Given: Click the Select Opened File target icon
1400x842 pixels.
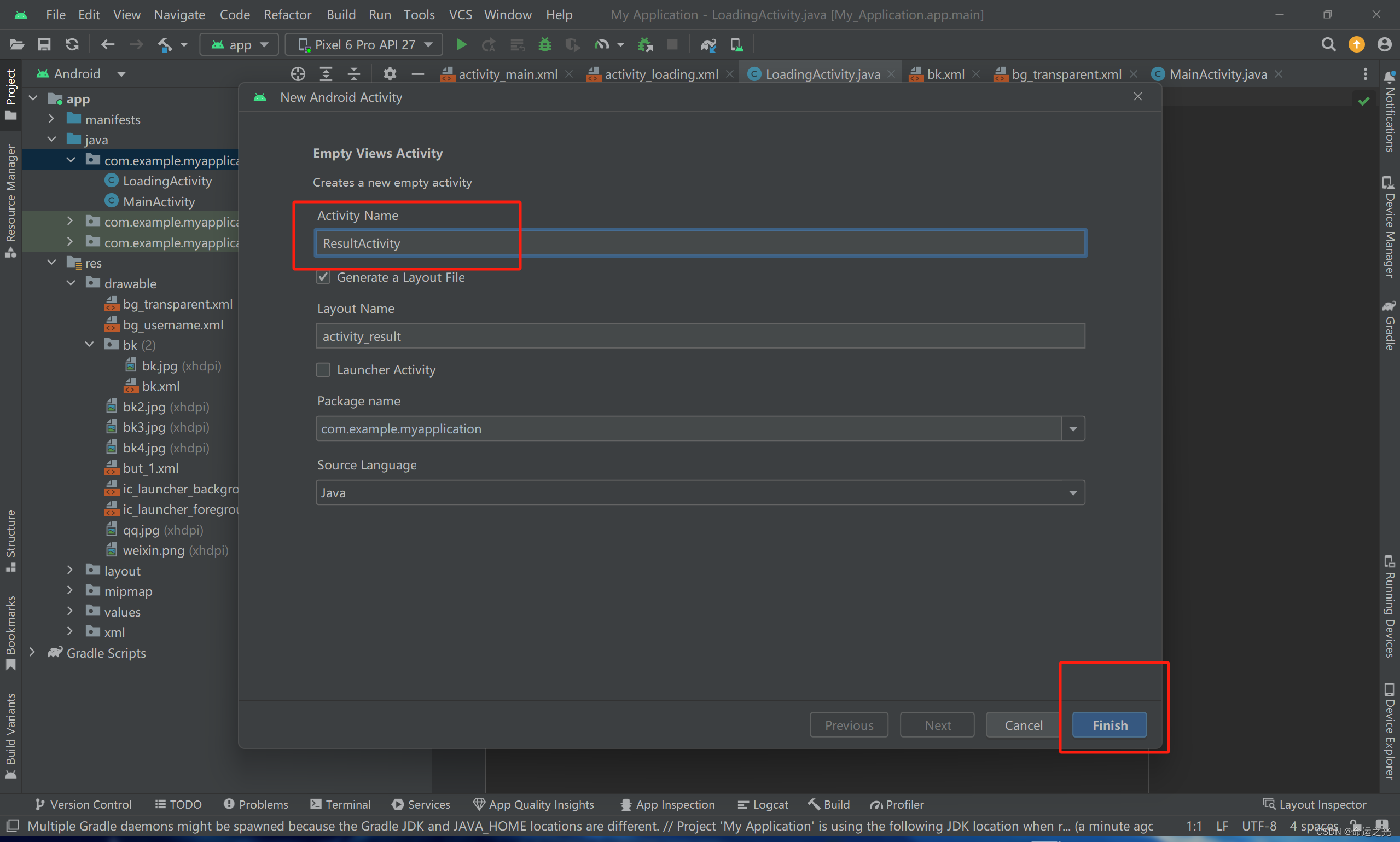Looking at the screenshot, I should (298, 74).
